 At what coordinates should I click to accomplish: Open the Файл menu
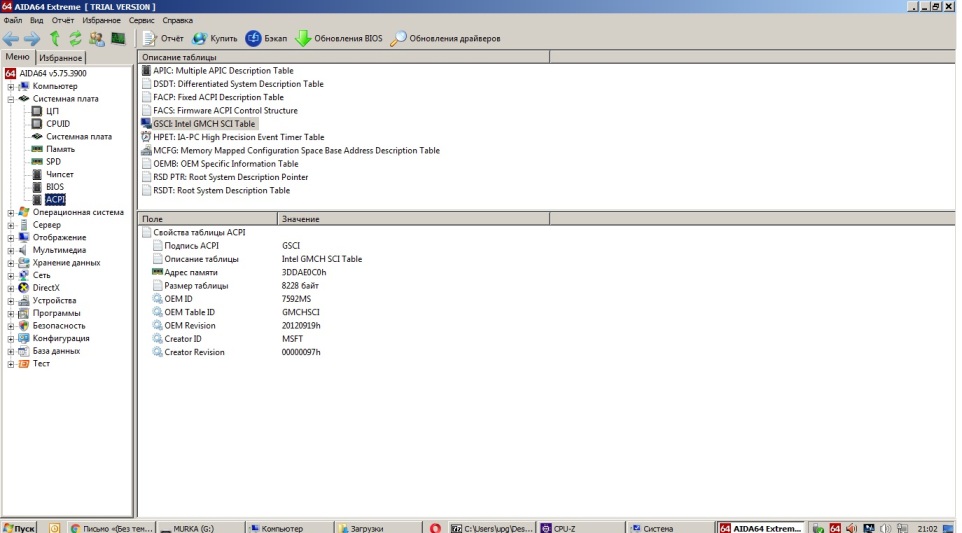click(13, 20)
